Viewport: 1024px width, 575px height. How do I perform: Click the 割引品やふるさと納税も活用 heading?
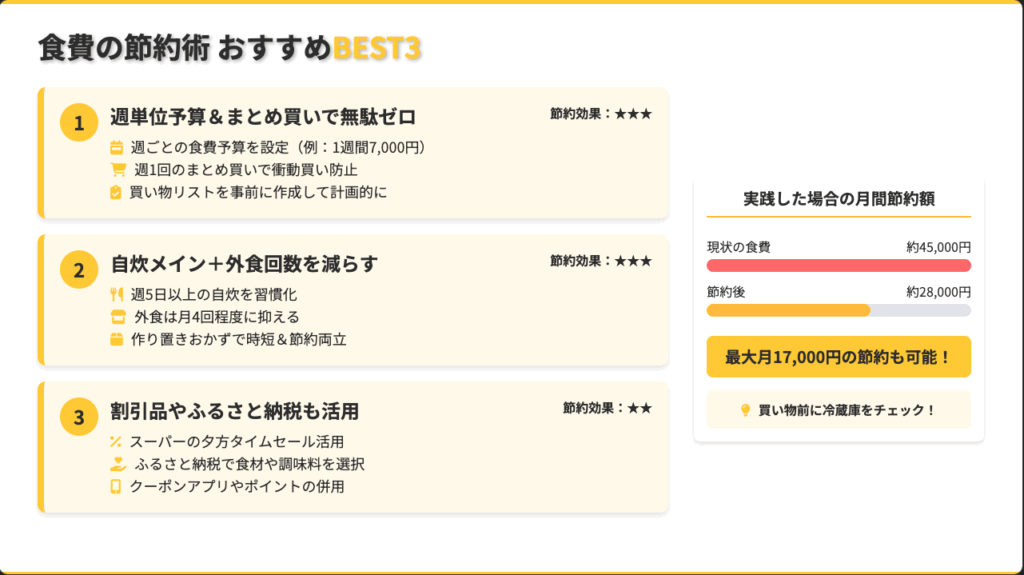point(235,411)
